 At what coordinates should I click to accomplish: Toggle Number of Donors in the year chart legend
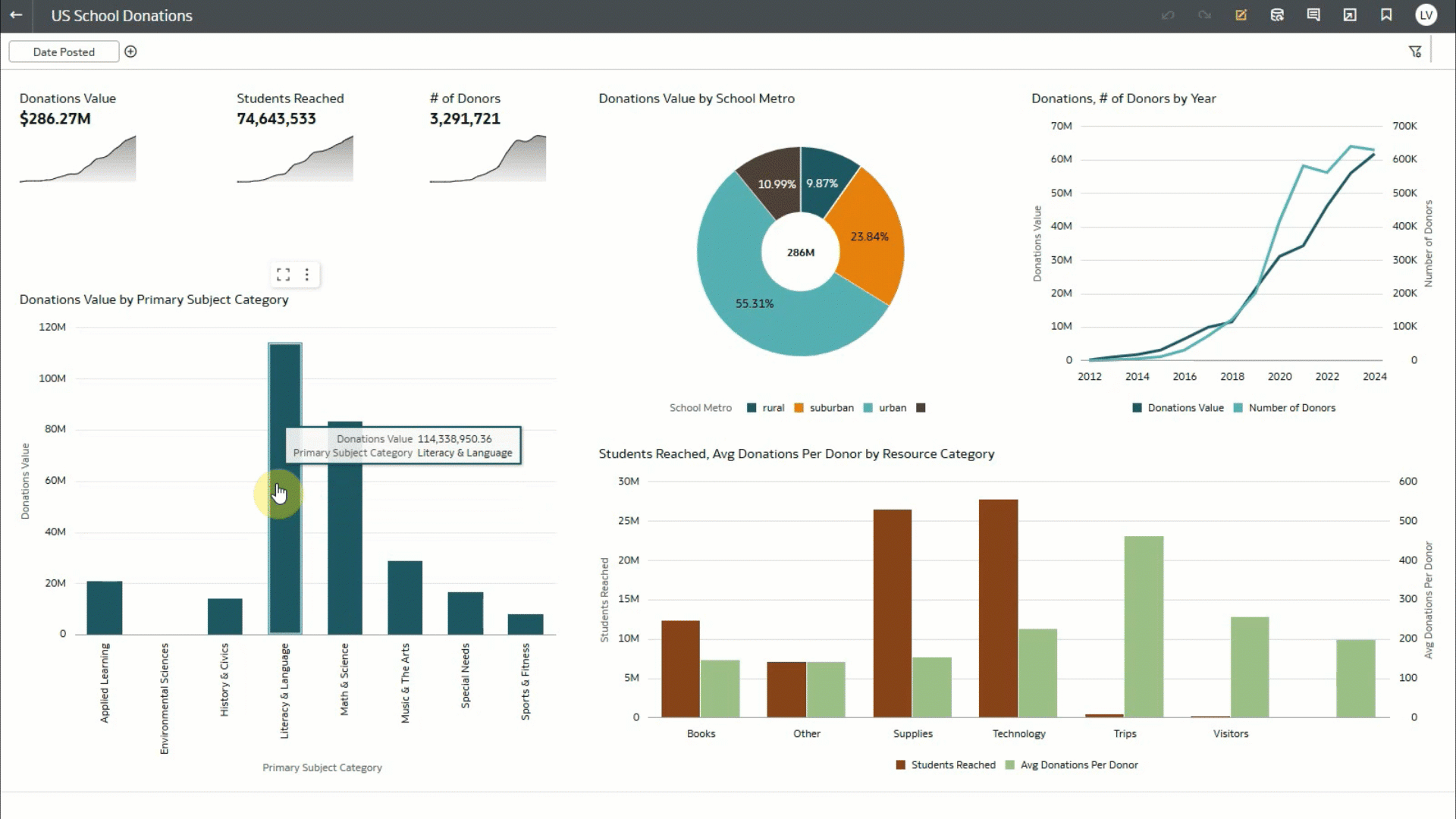tap(1285, 407)
